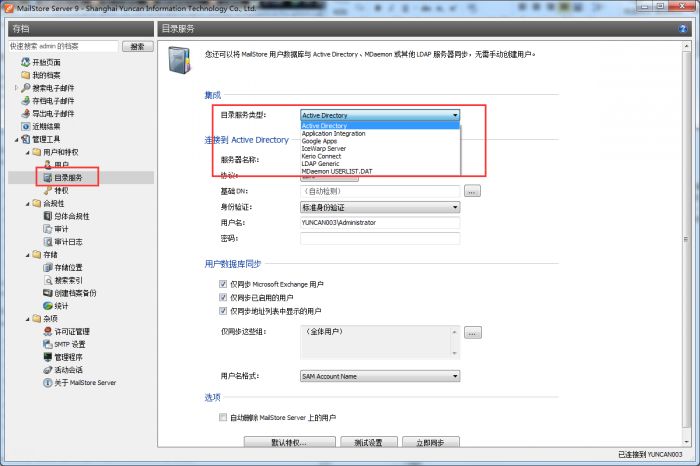The width and height of the screenshot is (700, 466).
Task: Open the 审计 icon in the tree
Action: tap(48, 229)
